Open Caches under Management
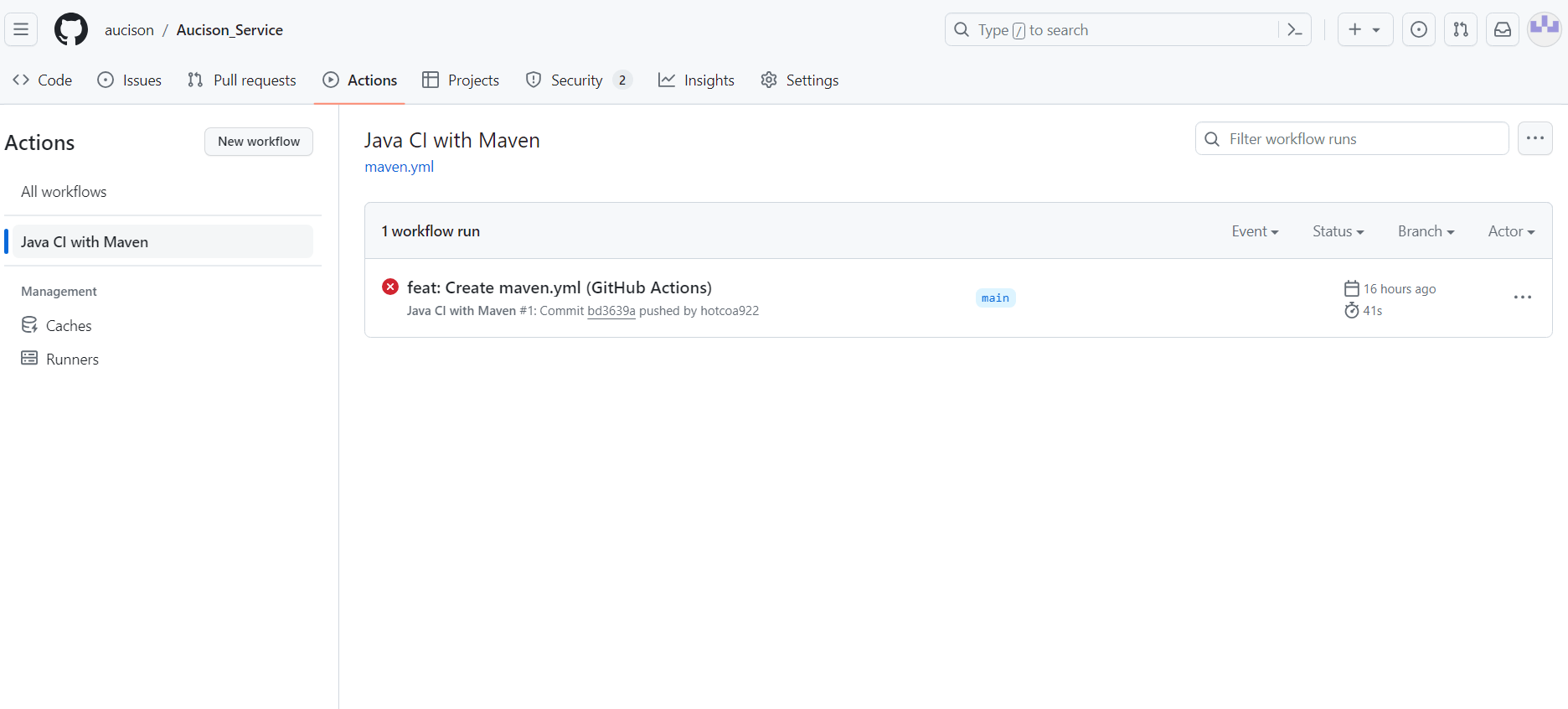 coord(69,325)
